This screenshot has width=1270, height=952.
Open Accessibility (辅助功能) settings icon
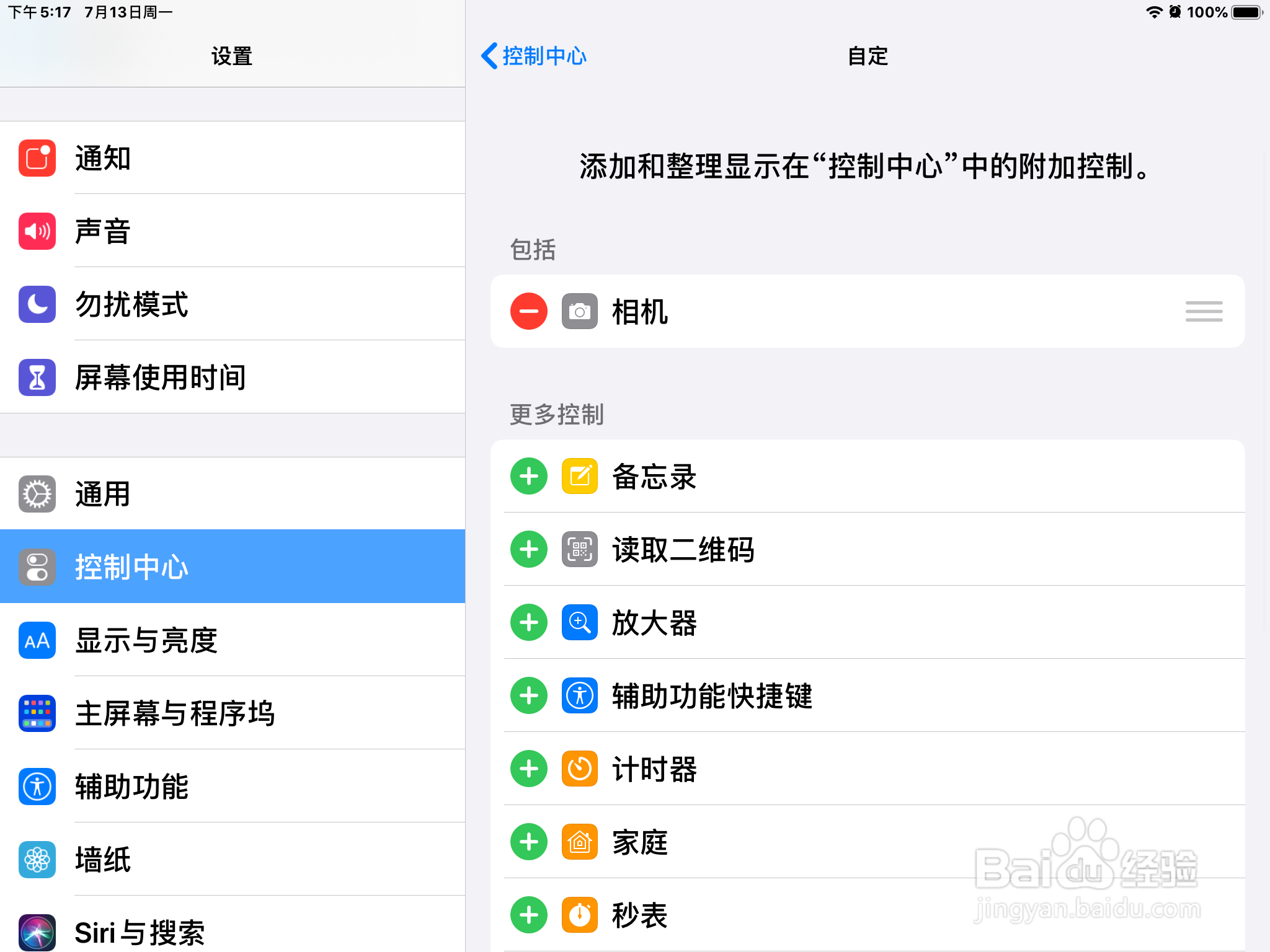point(37,787)
